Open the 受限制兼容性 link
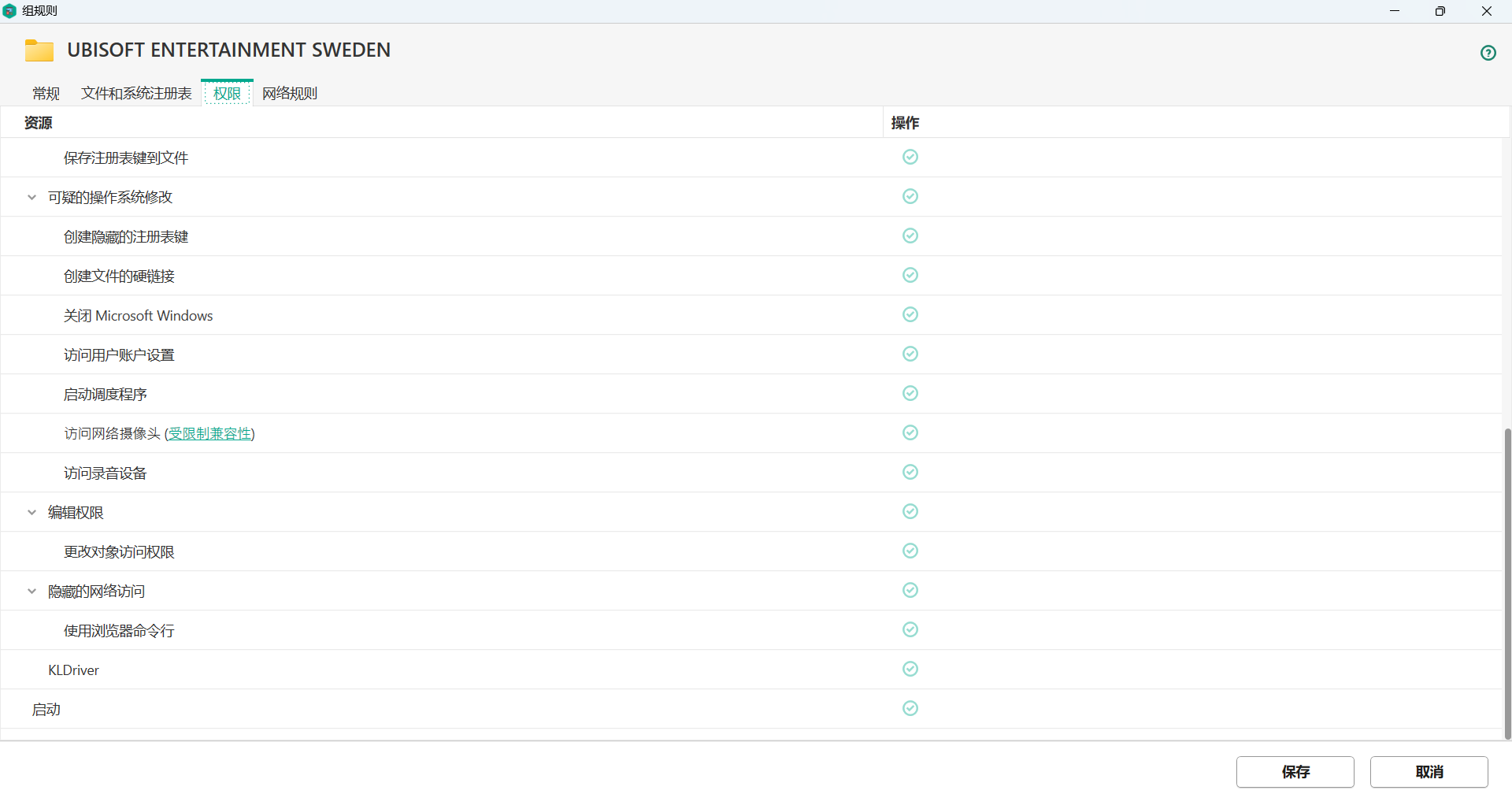 (x=209, y=434)
